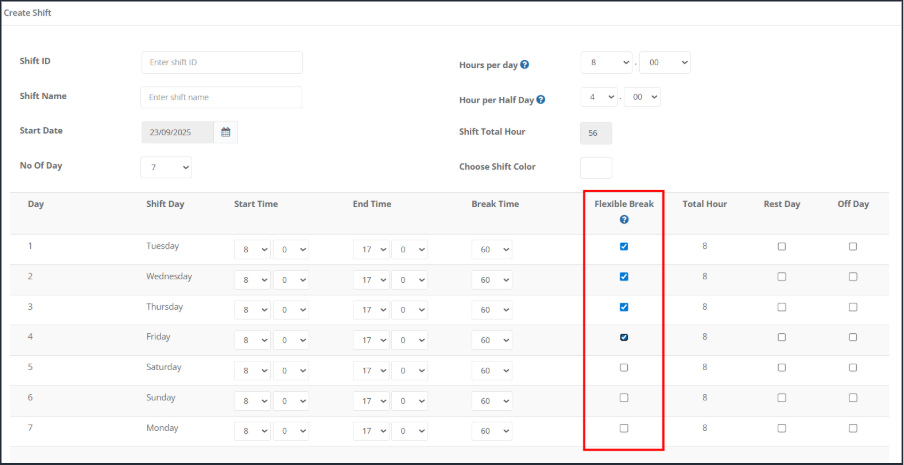Open the Choose Shift Color picker
The image size is (904, 465).
(x=596, y=167)
